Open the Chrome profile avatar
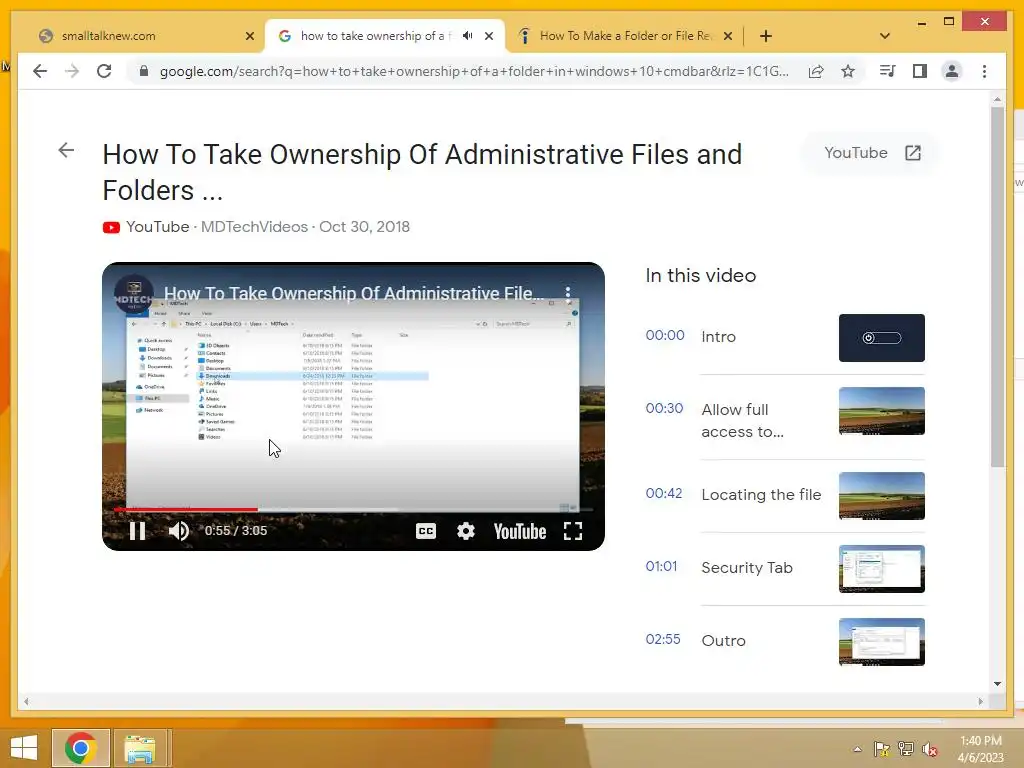1024x768 pixels. pyautogui.click(x=952, y=71)
